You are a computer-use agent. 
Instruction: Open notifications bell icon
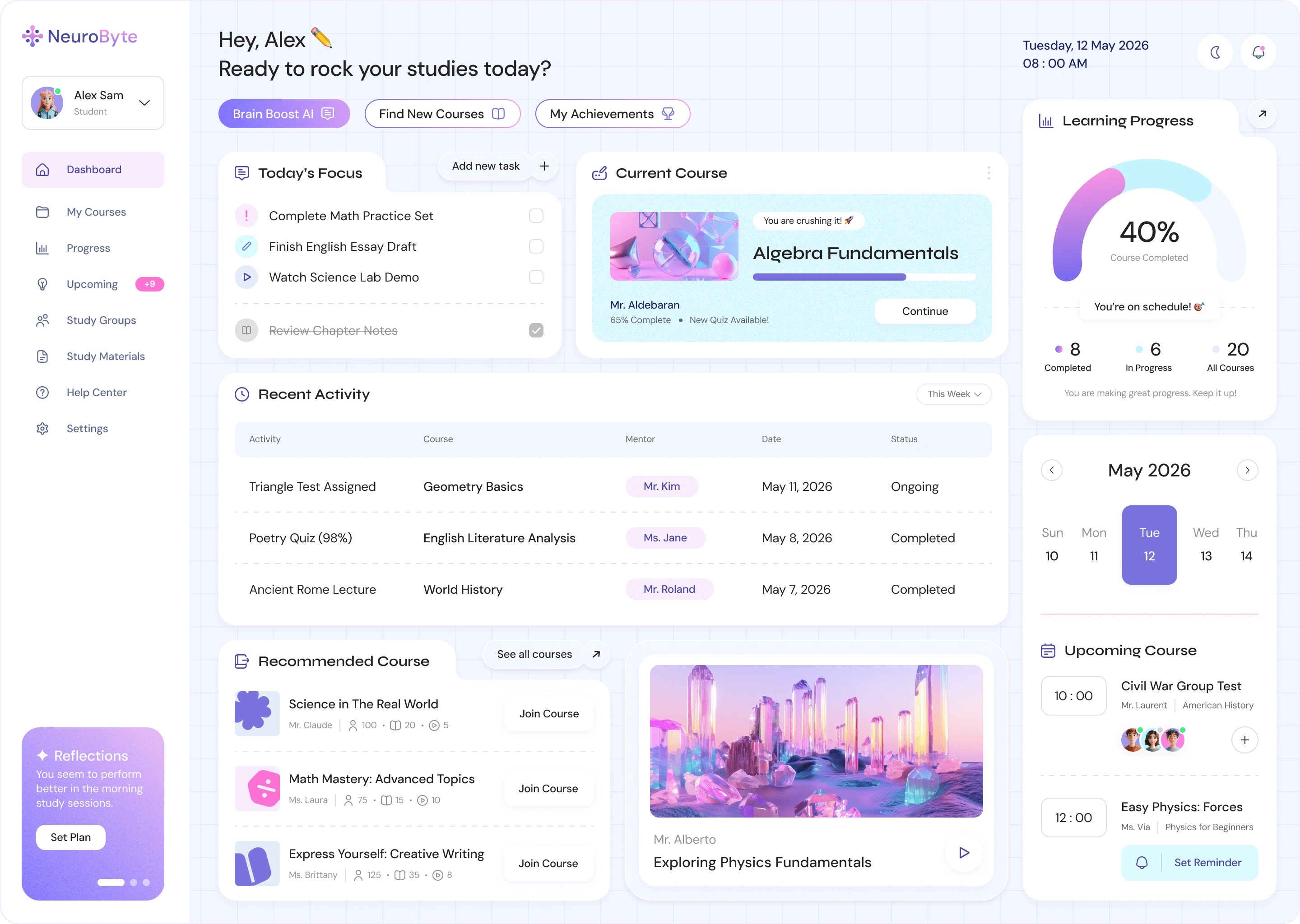pyautogui.click(x=1258, y=52)
